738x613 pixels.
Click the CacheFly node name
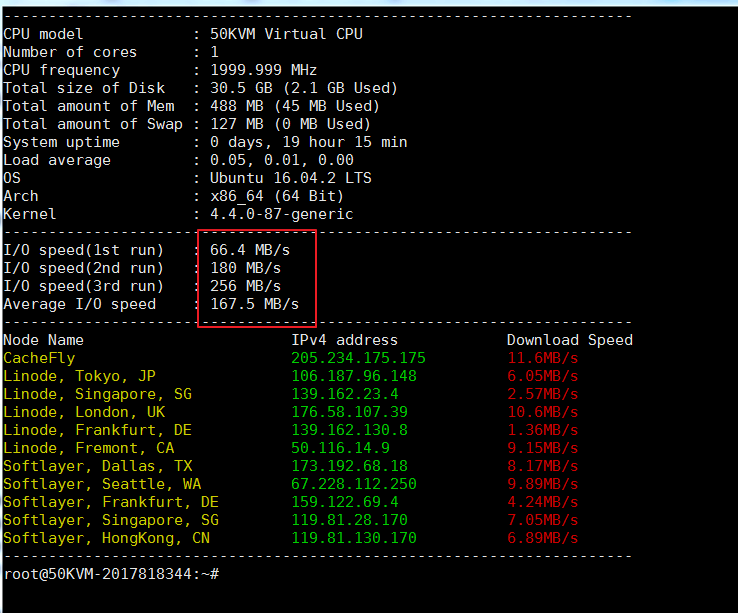pos(39,358)
